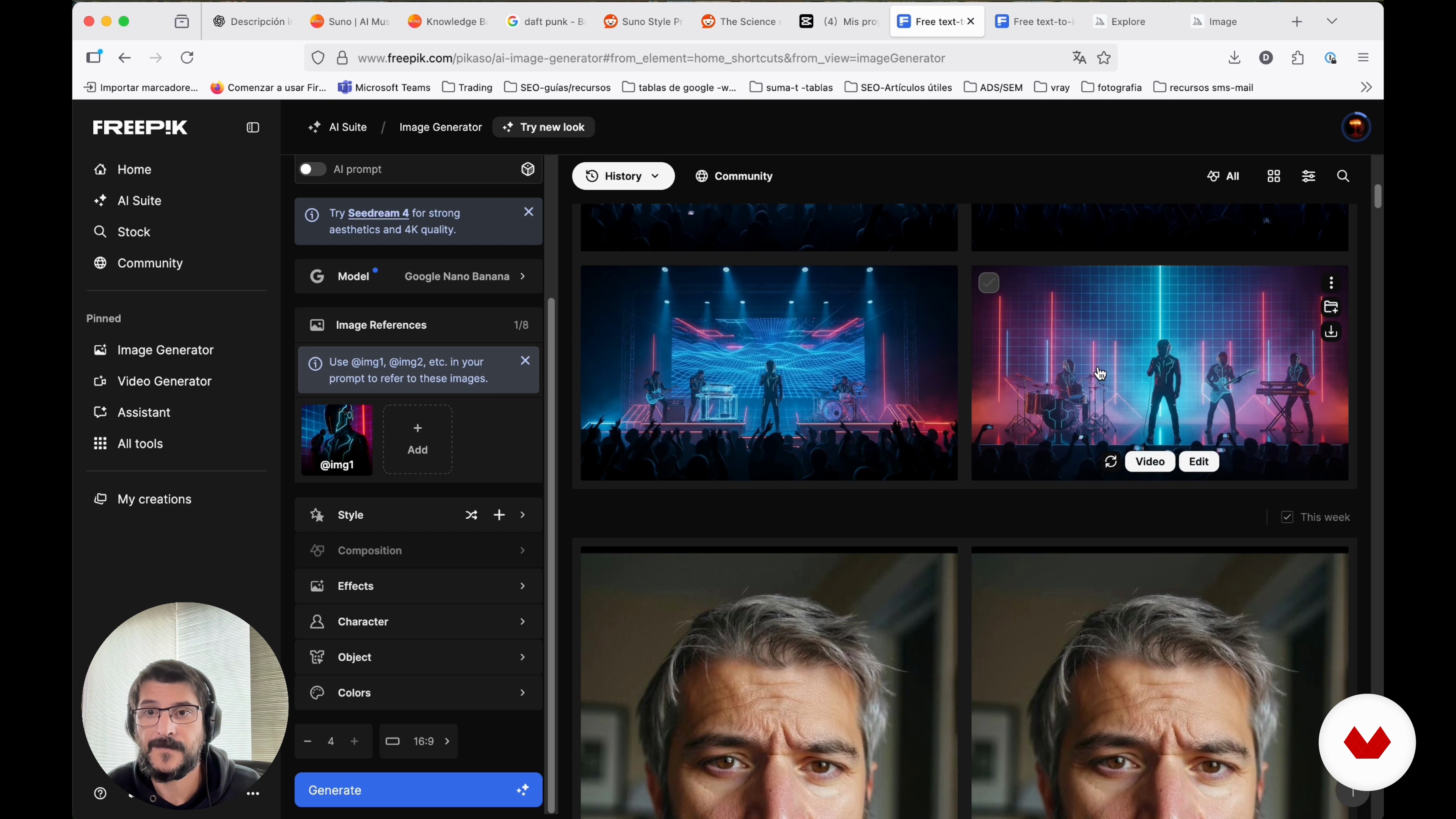Open the tab overview icon

[x=182, y=22]
